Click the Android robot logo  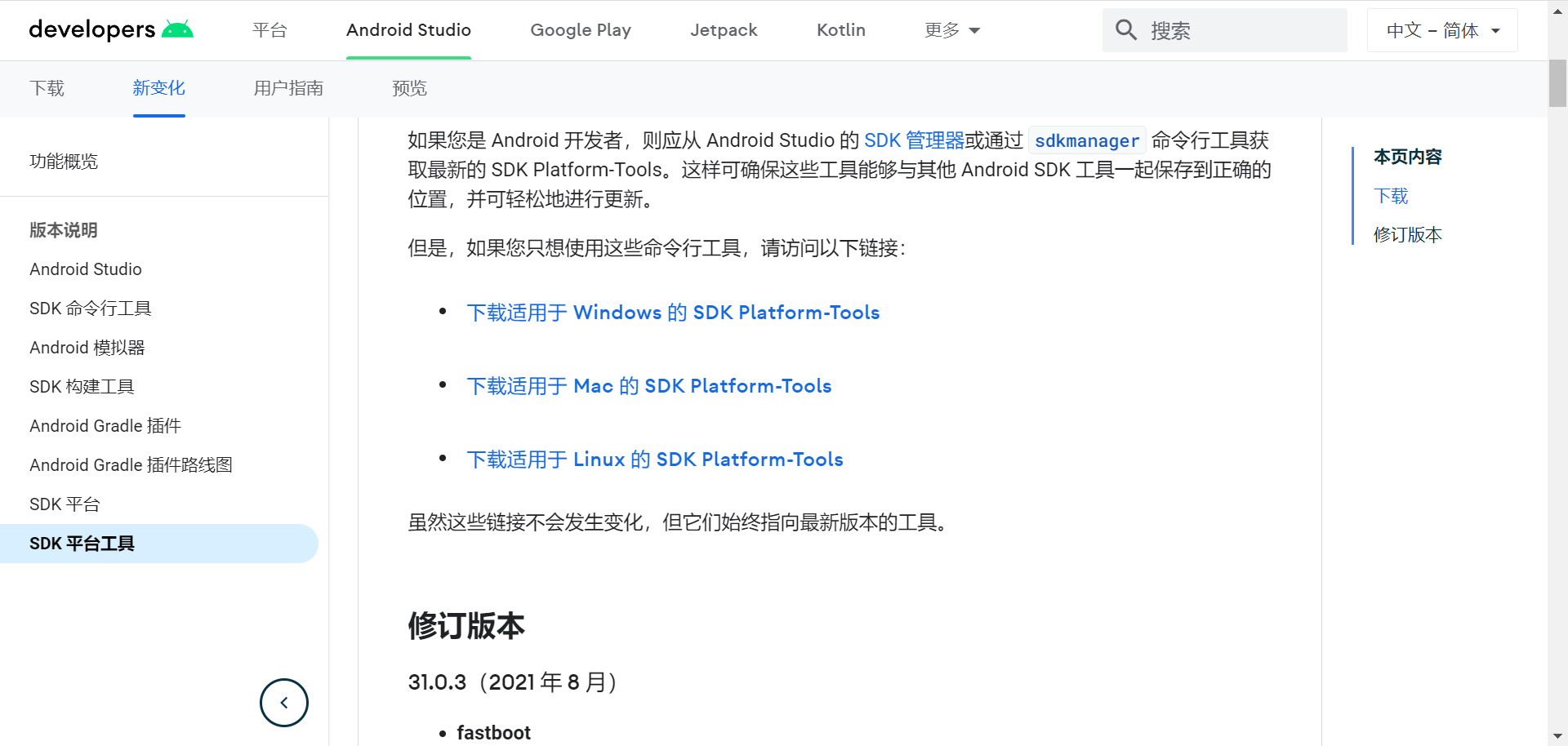point(178,29)
